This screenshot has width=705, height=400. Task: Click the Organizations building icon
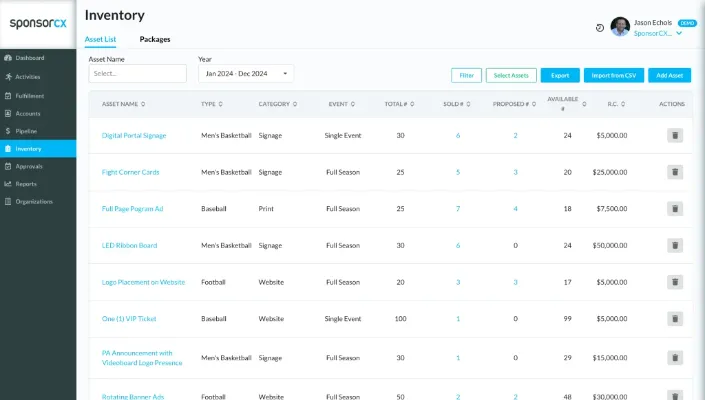8,202
